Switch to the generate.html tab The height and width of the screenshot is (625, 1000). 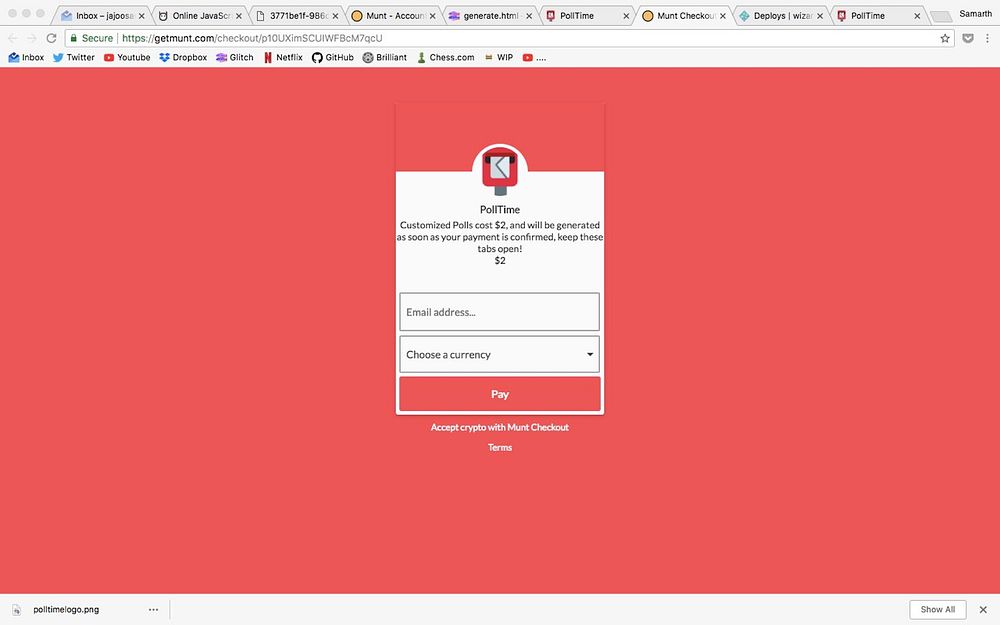point(491,16)
